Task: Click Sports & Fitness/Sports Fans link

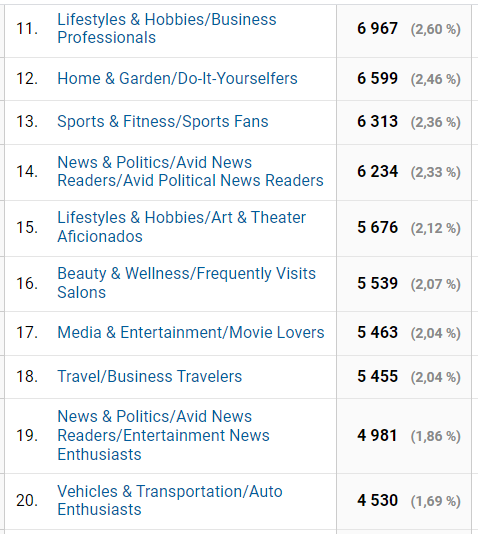Action: (x=163, y=122)
